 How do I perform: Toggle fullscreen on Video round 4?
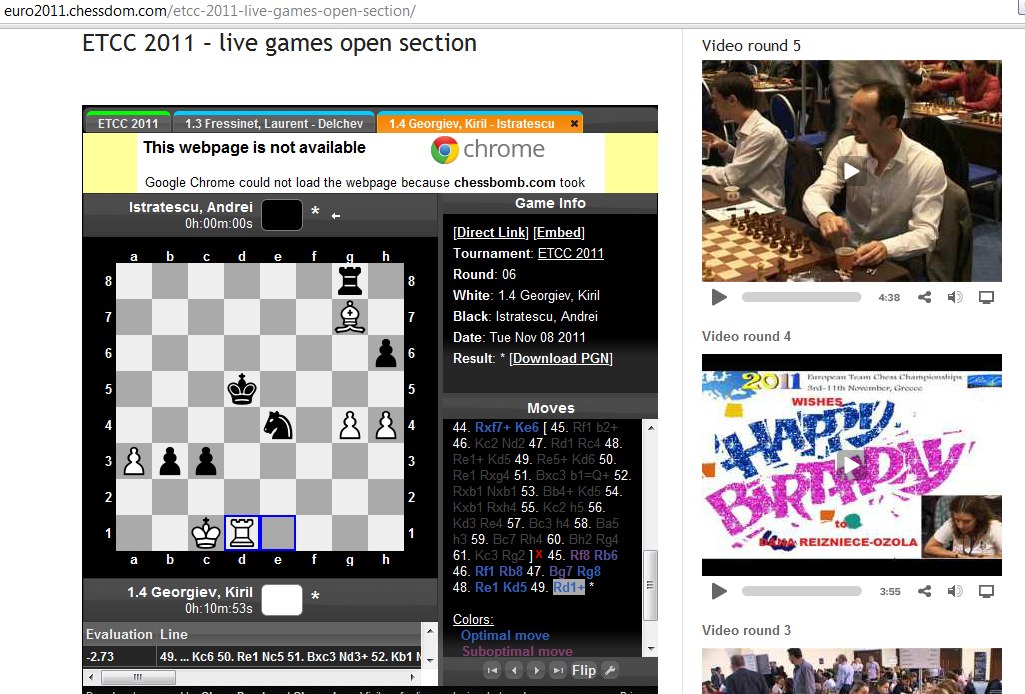[x=986, y=591]
